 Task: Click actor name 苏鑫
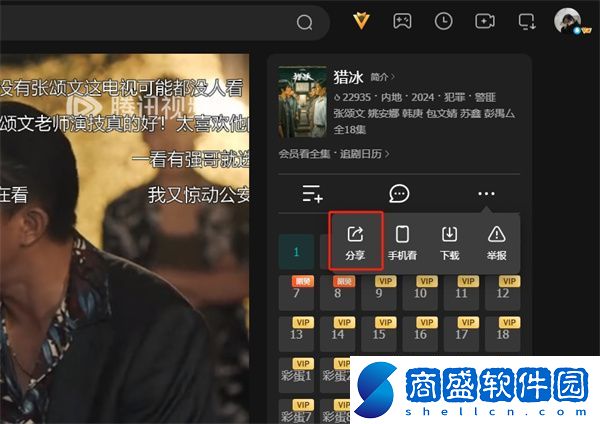[470, 114]
